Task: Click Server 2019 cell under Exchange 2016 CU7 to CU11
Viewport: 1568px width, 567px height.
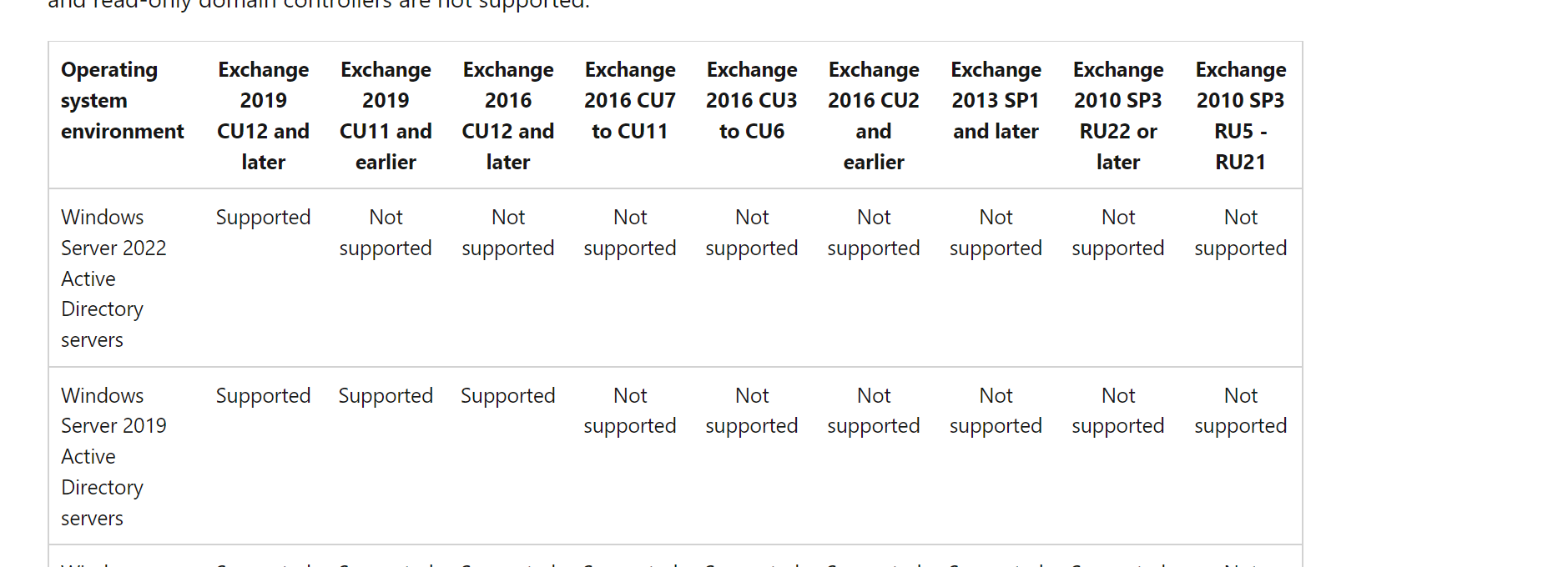Action: point(630,410)
